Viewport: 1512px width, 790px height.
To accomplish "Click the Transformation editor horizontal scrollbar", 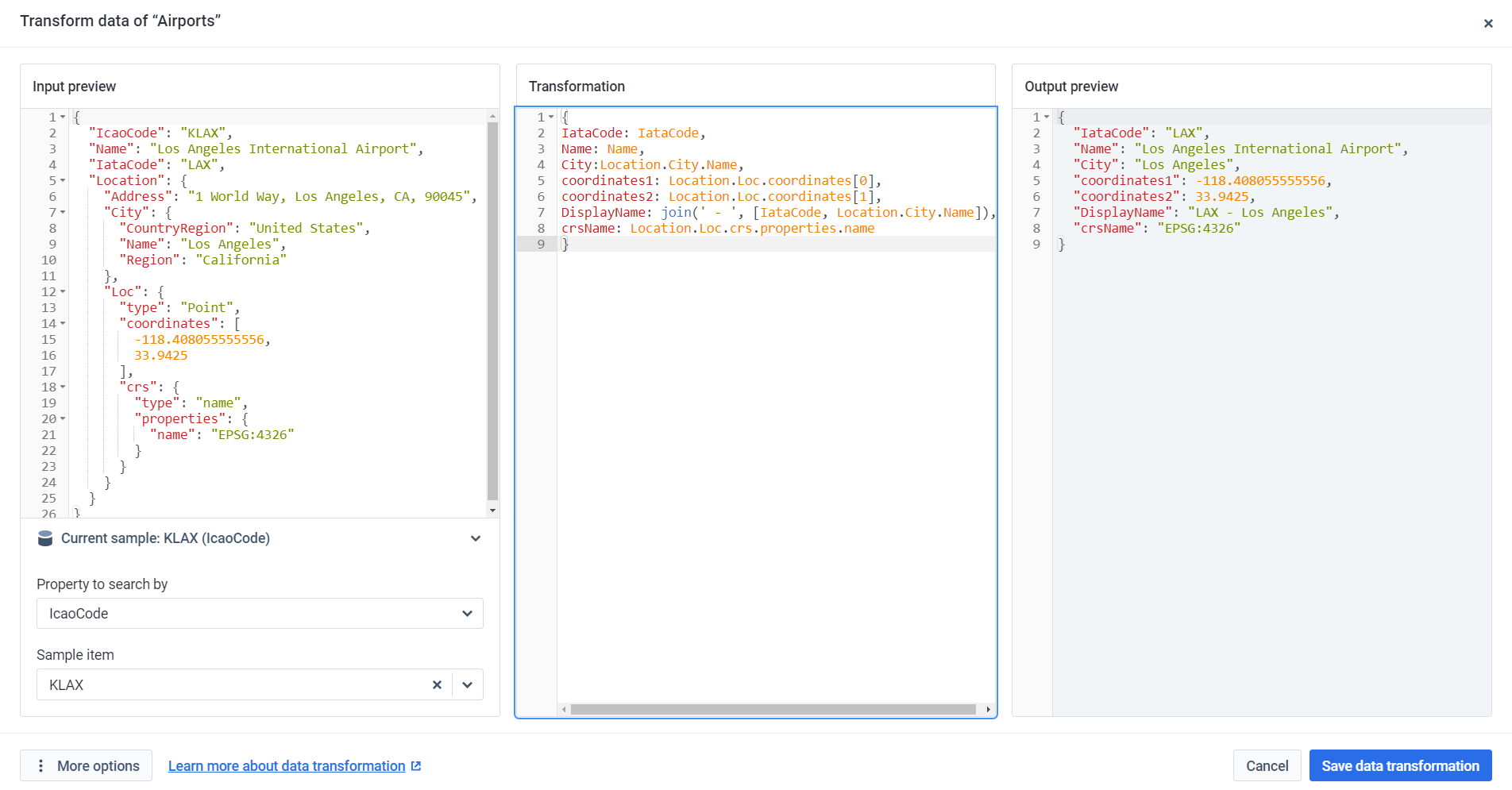I will 772,709.
